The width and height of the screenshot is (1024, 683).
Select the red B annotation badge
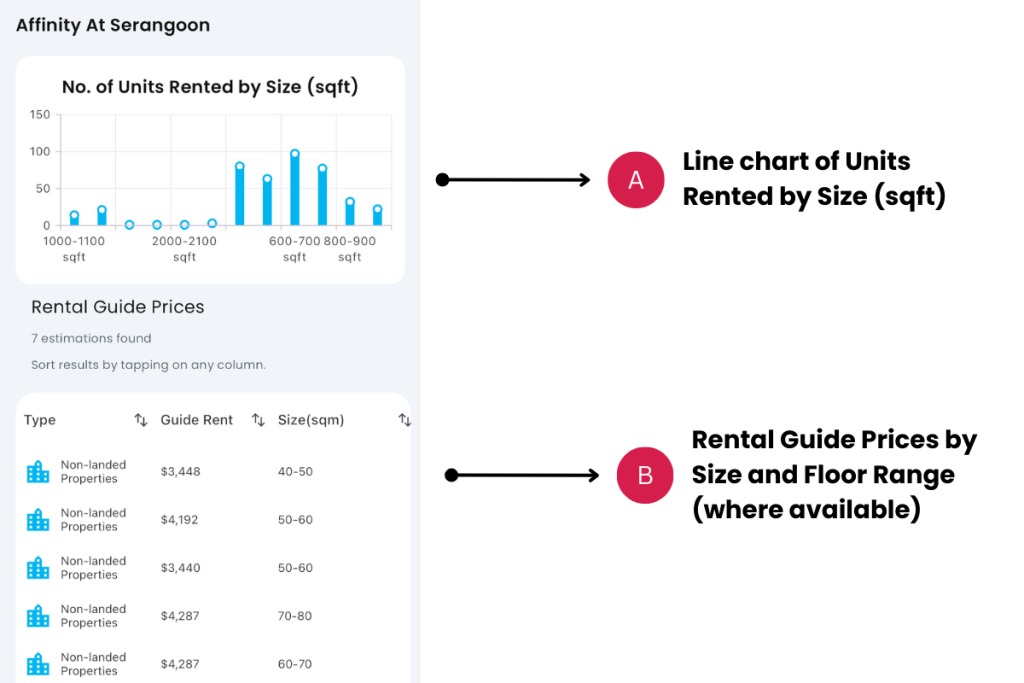pyautogui.click(x=645, y=475)
